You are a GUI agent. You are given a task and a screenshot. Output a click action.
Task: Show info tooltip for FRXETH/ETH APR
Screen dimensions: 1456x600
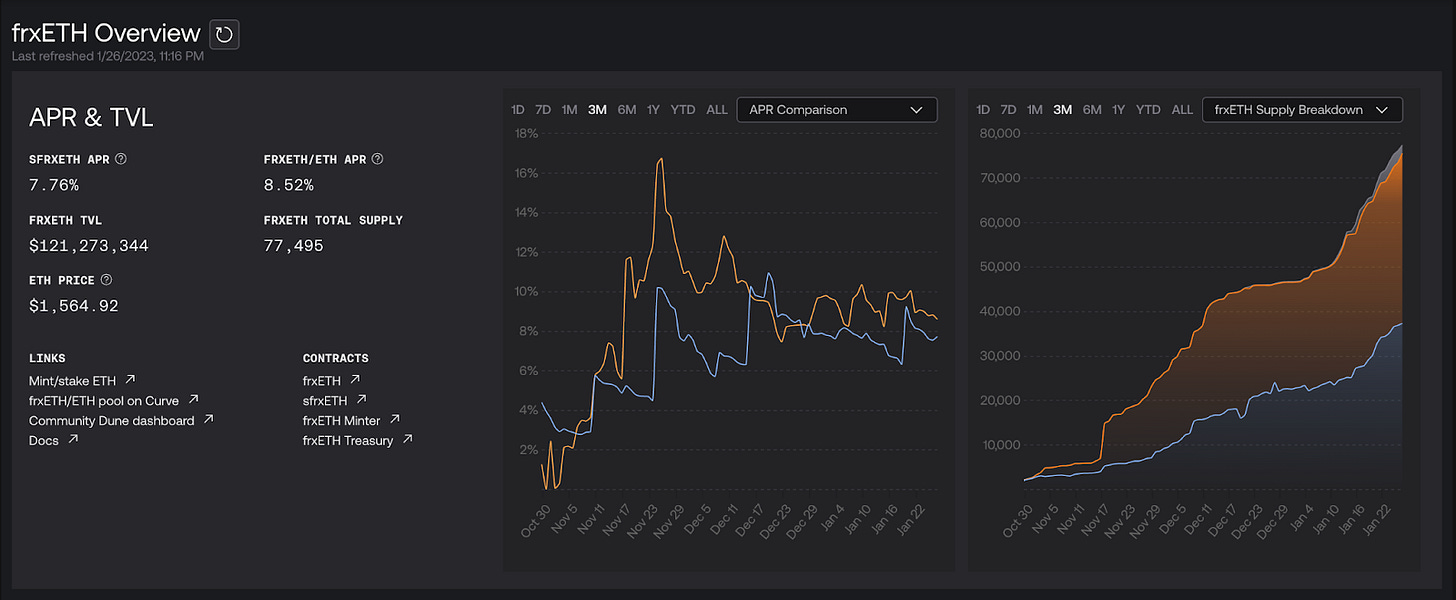point(377,159)
